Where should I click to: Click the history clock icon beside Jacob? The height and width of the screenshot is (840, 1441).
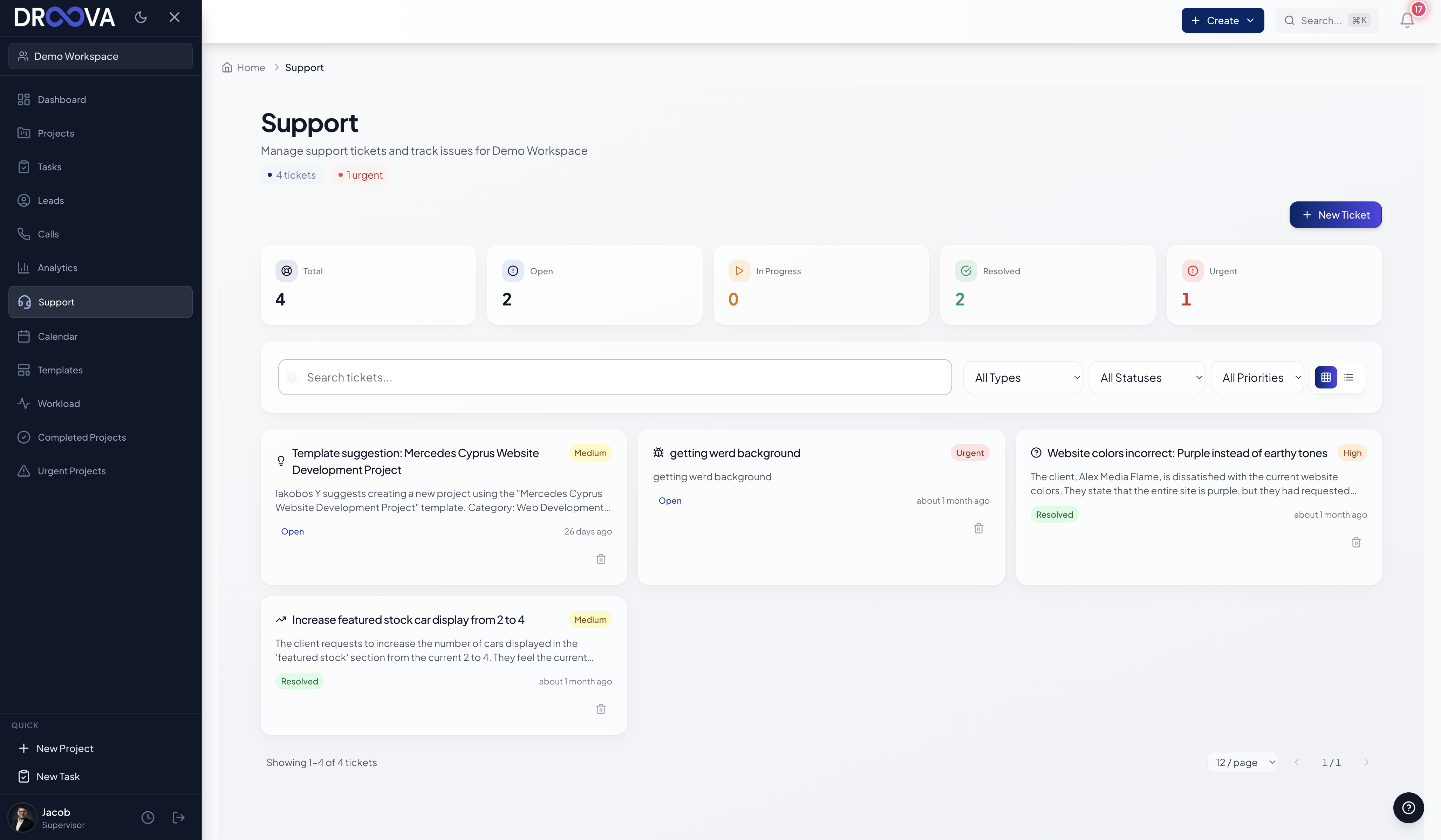click(x=148, y=818)
